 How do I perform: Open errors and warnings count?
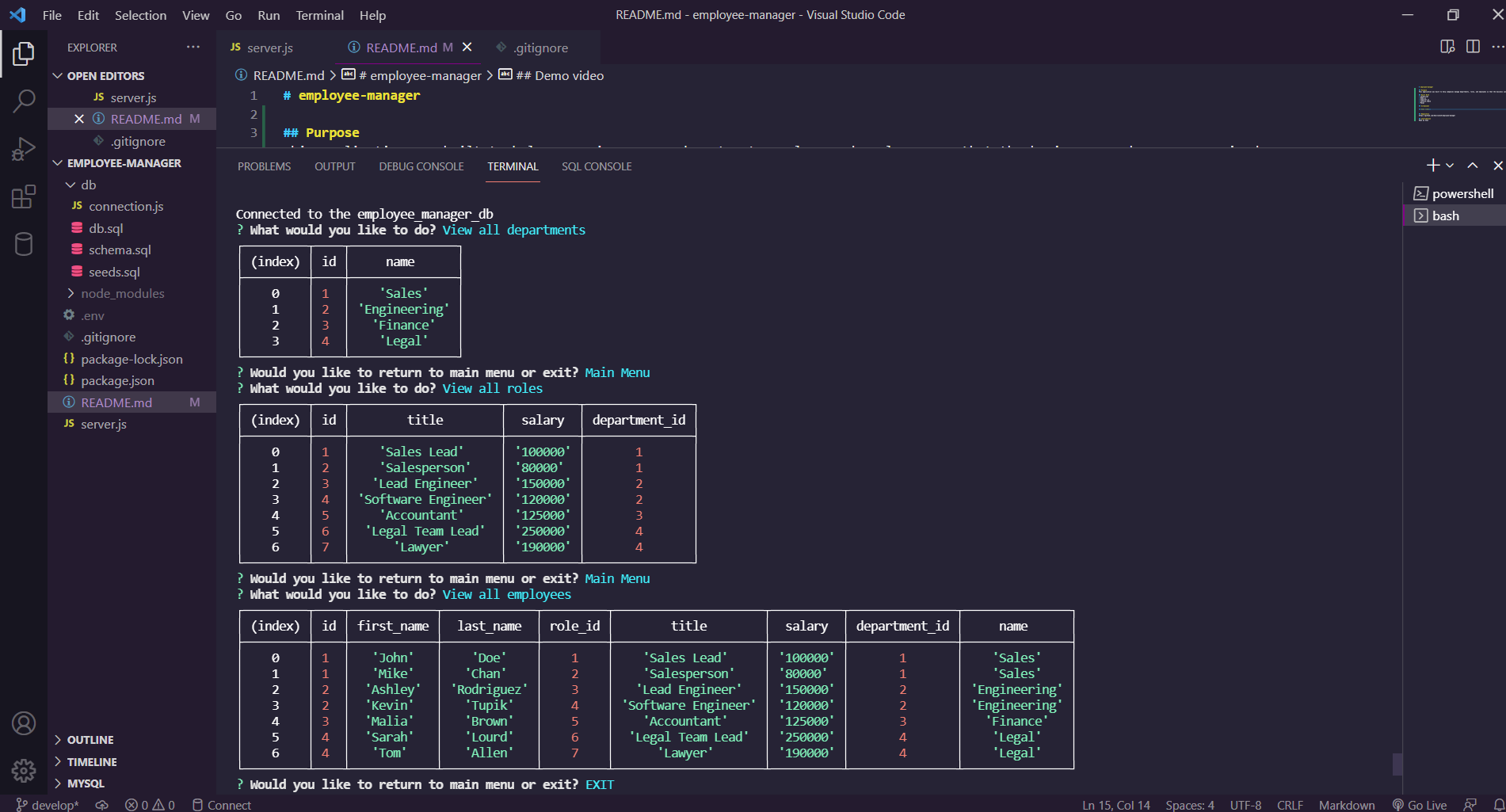[150, 805]
